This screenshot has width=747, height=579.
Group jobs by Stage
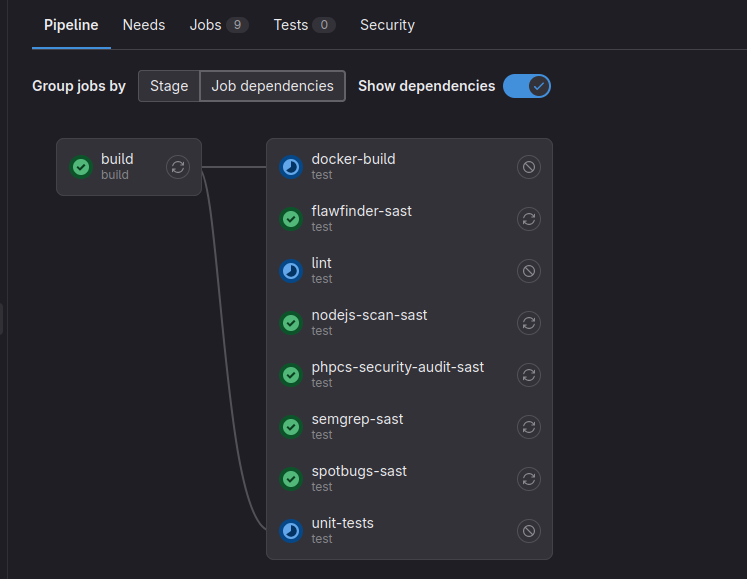[169, 86]
